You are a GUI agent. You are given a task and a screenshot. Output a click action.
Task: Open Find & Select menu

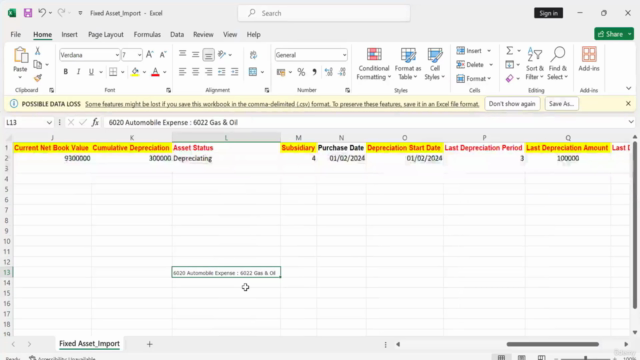click(558, 64)
